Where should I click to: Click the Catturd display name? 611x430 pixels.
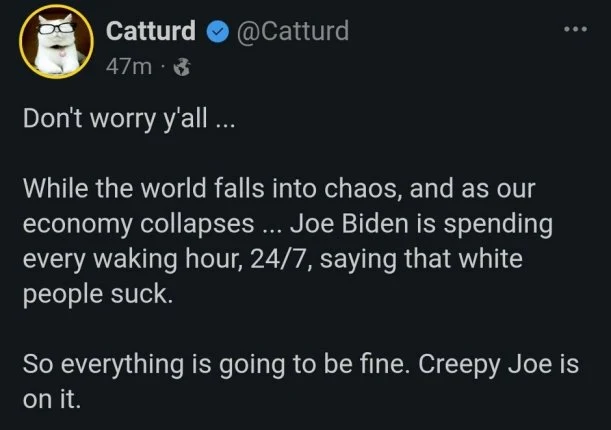point(152,31)
